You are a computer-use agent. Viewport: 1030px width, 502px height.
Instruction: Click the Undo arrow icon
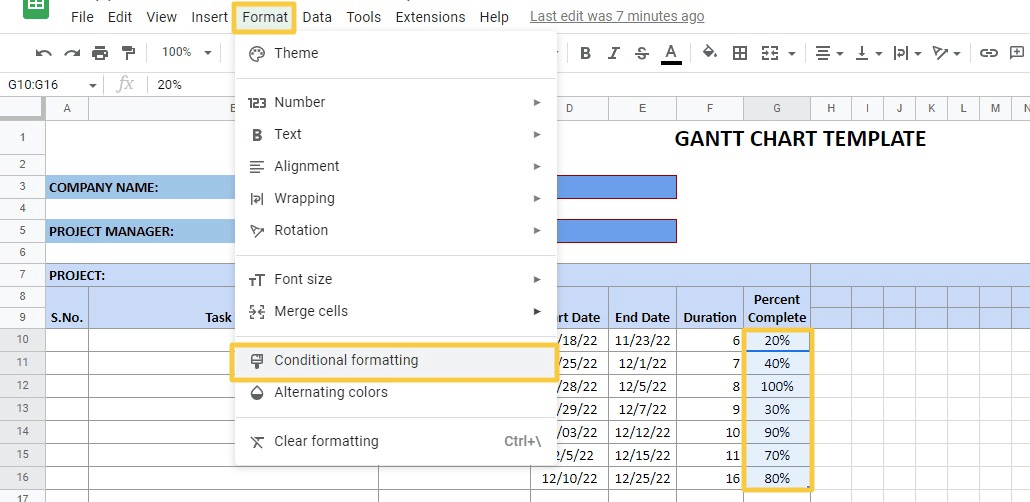pyautogui.click(x=44, y=53)
